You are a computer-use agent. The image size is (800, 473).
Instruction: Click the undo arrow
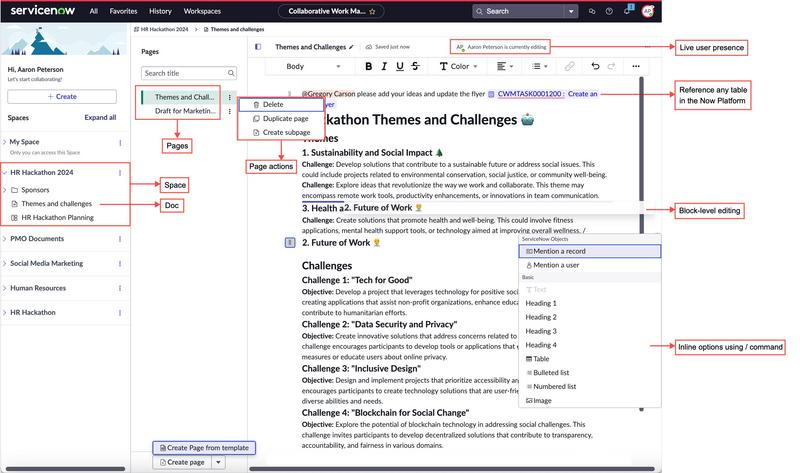pos(595,66)
